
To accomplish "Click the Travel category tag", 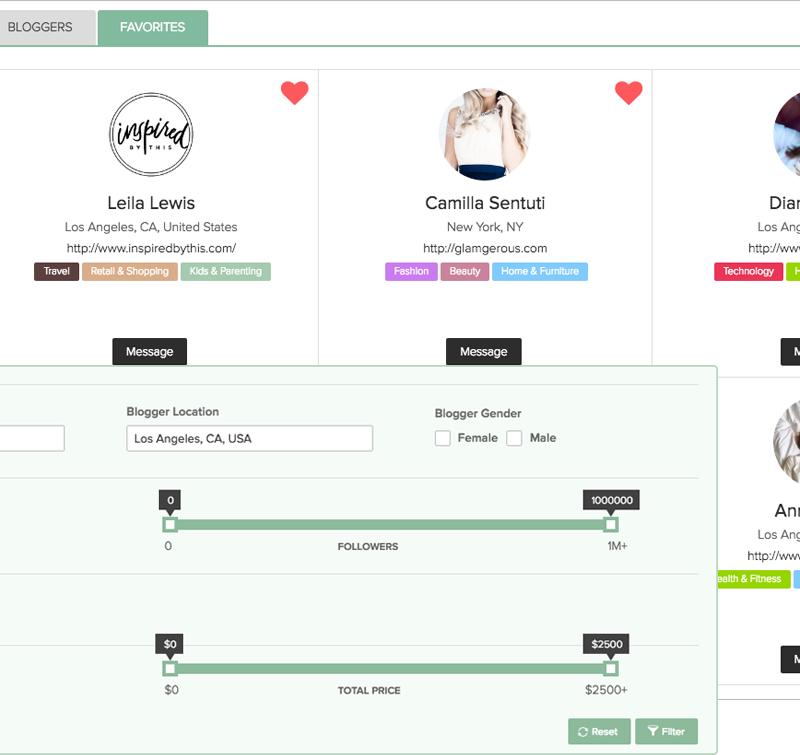I will click(57, 271).
